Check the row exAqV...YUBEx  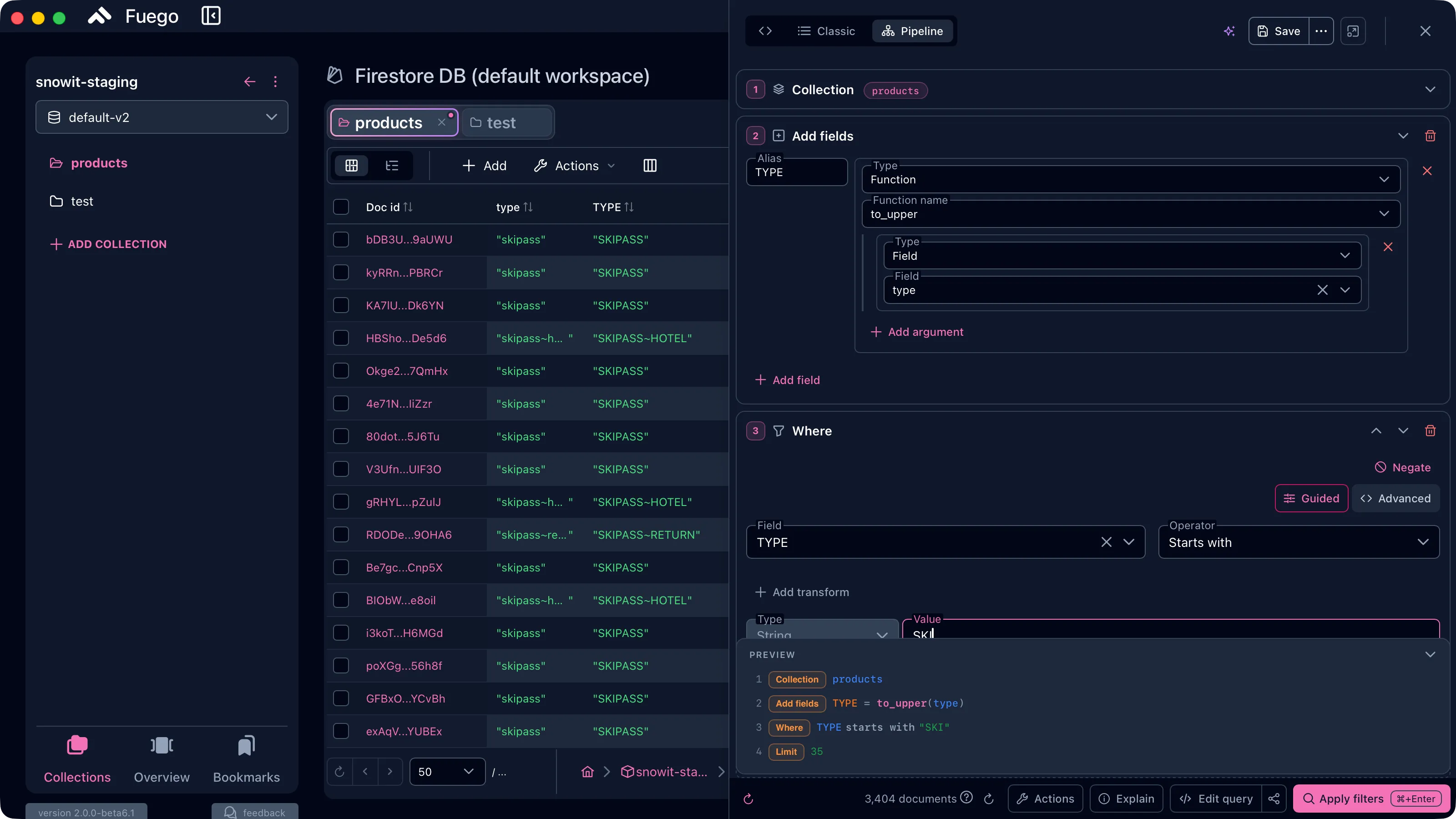[341, 731]
